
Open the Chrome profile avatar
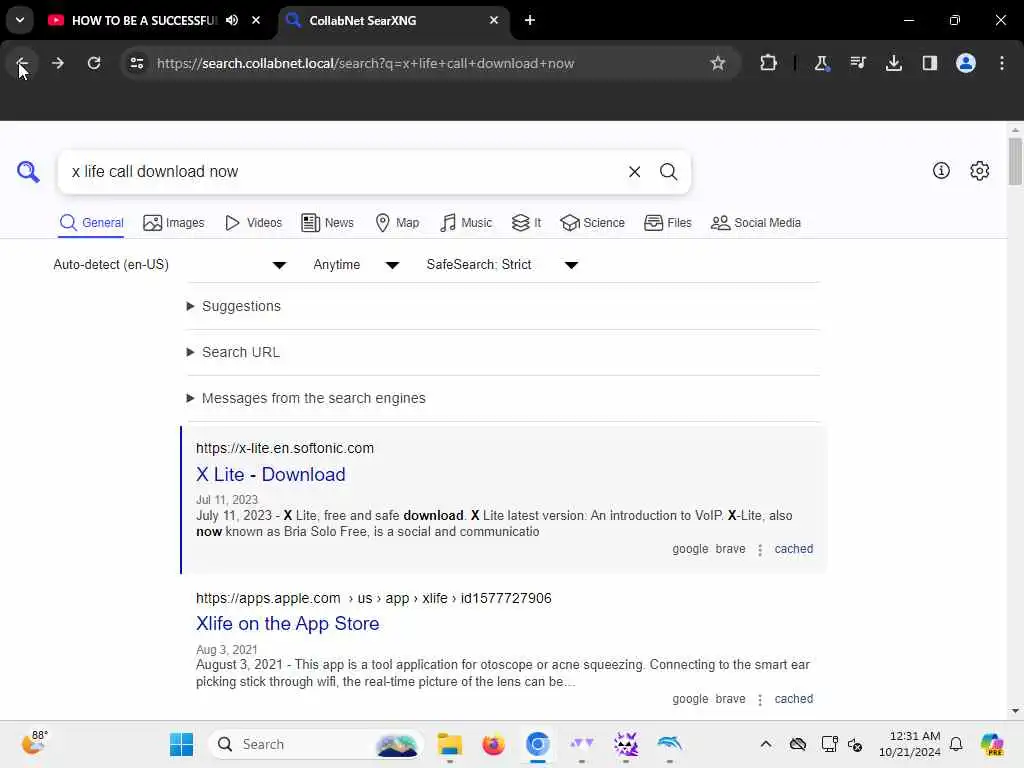pos(966,63)
